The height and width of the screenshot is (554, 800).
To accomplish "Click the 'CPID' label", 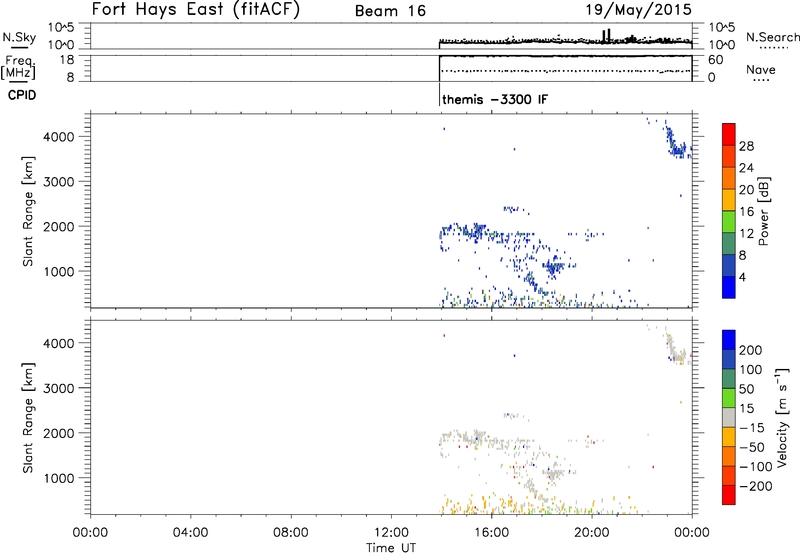I will pyautogui.click(x=22, y=95).
